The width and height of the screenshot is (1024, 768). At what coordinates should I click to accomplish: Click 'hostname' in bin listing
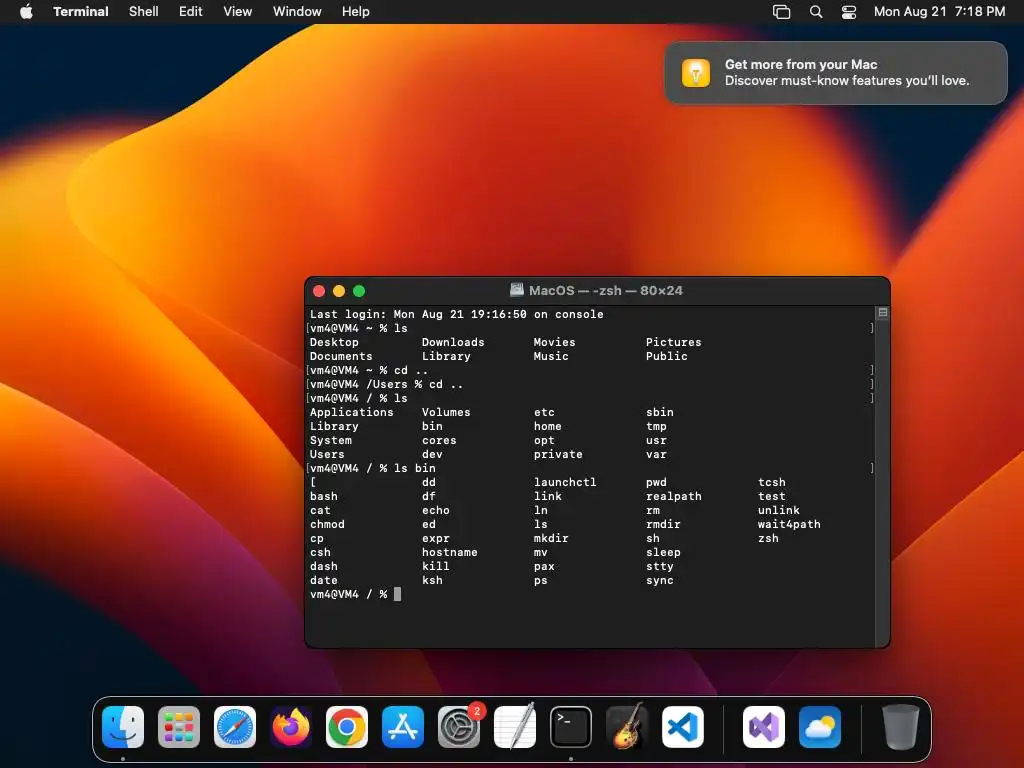(449, 552)
